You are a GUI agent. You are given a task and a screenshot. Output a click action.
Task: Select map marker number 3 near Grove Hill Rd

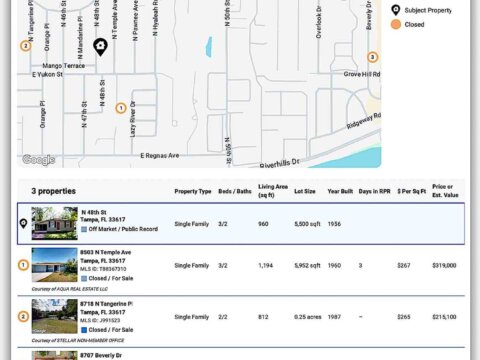(x=373, y=57)
